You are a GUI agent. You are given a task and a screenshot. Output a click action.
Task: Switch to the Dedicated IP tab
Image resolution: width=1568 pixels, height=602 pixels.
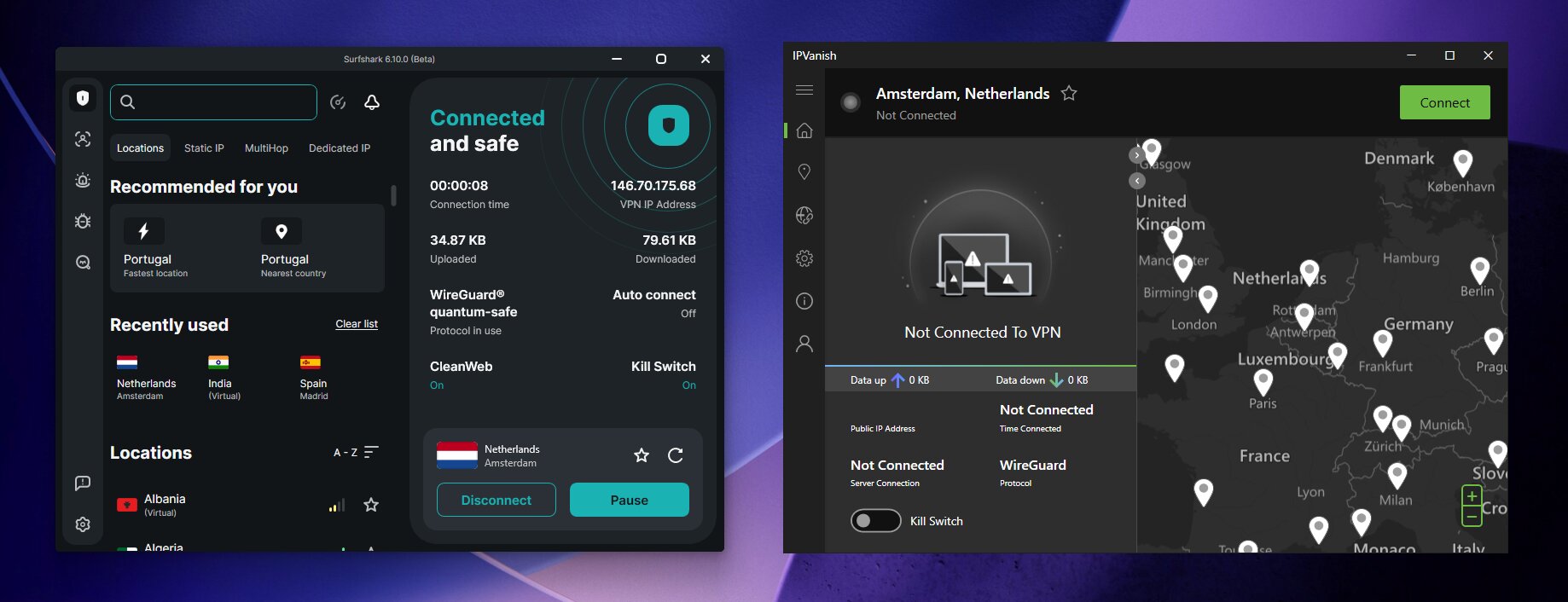coord(340,148)
